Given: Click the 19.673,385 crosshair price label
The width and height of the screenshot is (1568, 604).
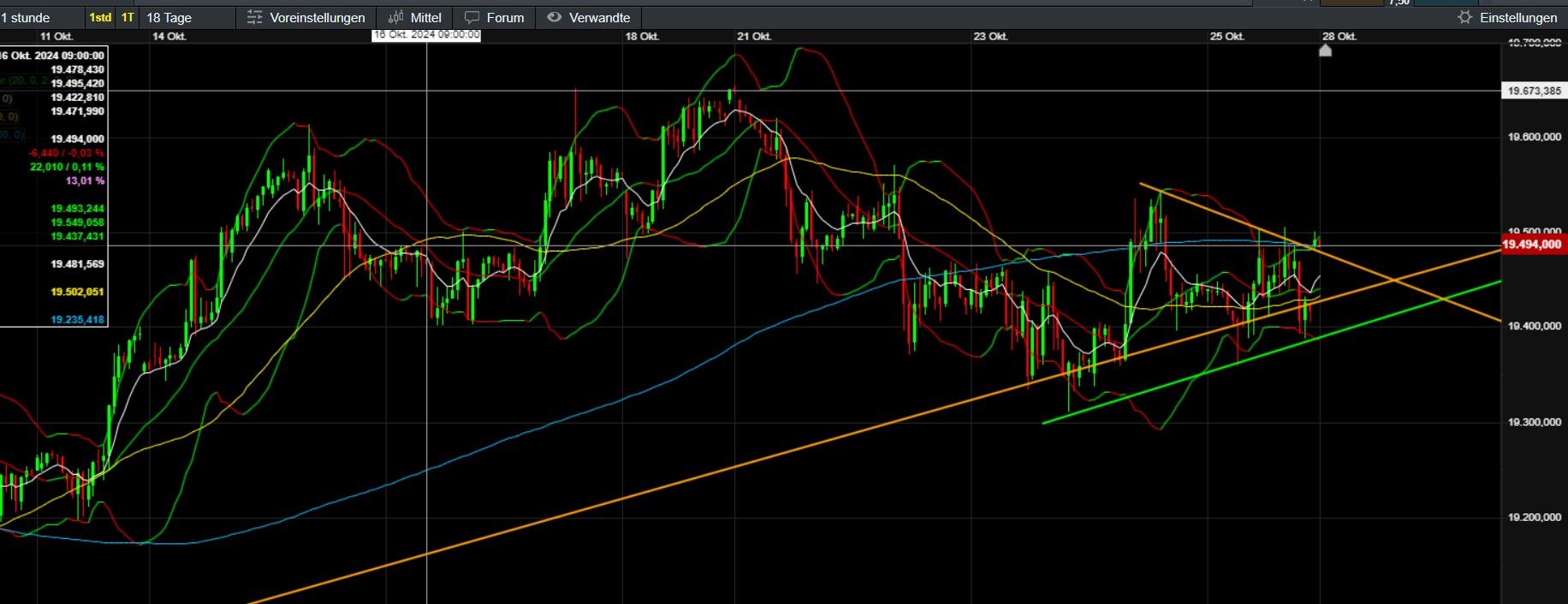Looking at the screenshot, I should point(1534,91).
